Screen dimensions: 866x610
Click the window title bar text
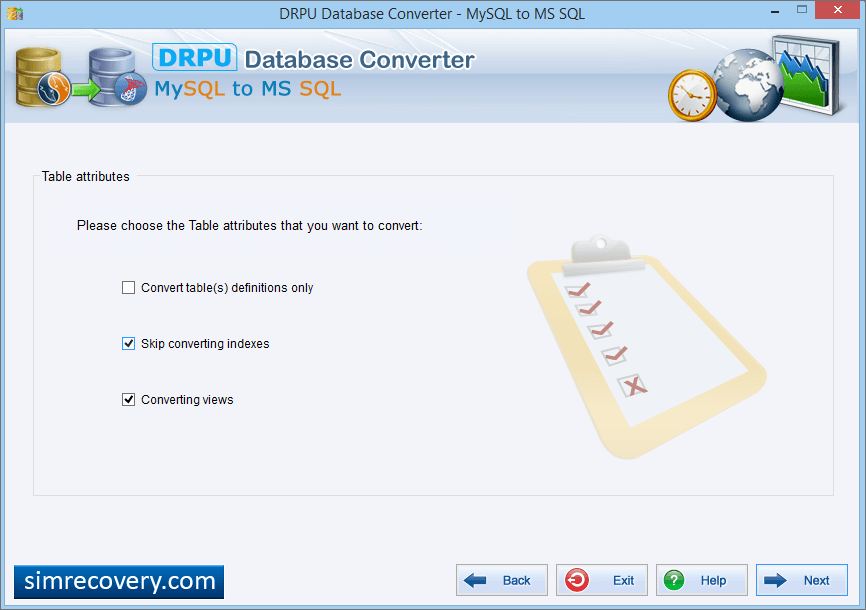[x=432, y=14]
